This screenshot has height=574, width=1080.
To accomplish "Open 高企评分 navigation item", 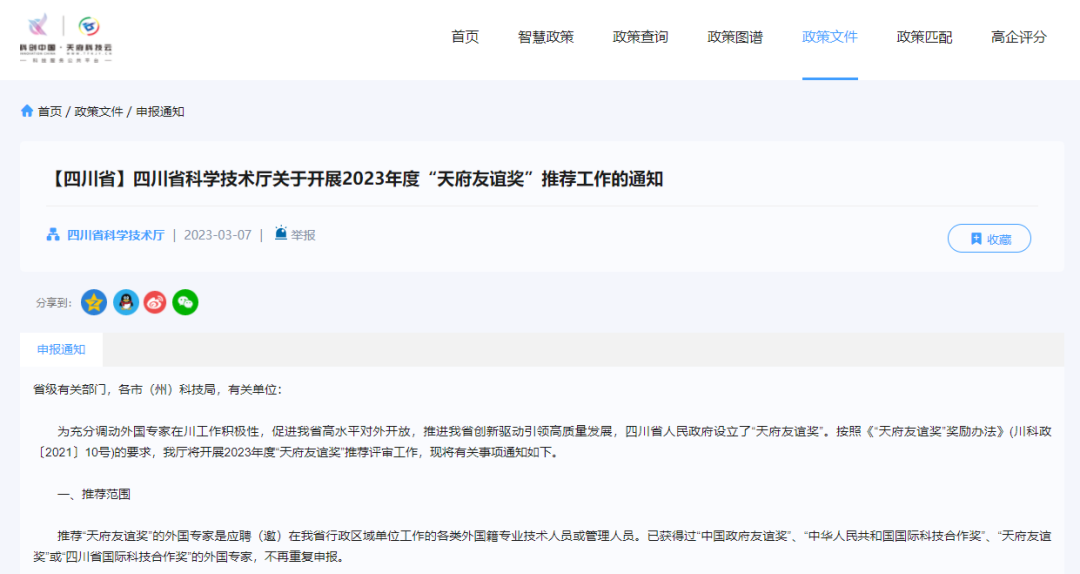I will (1019, 37).
